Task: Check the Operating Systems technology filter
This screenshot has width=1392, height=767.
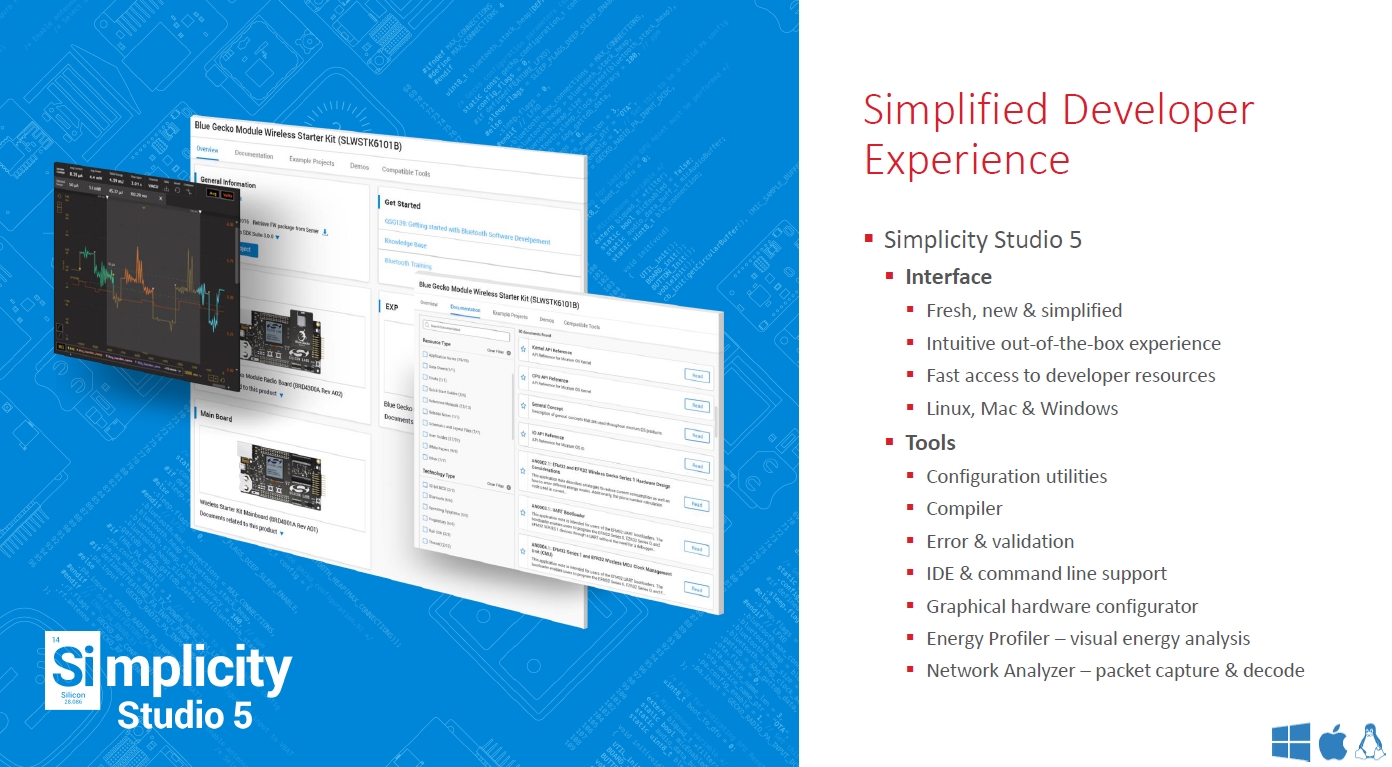Action: coord(425,507)
